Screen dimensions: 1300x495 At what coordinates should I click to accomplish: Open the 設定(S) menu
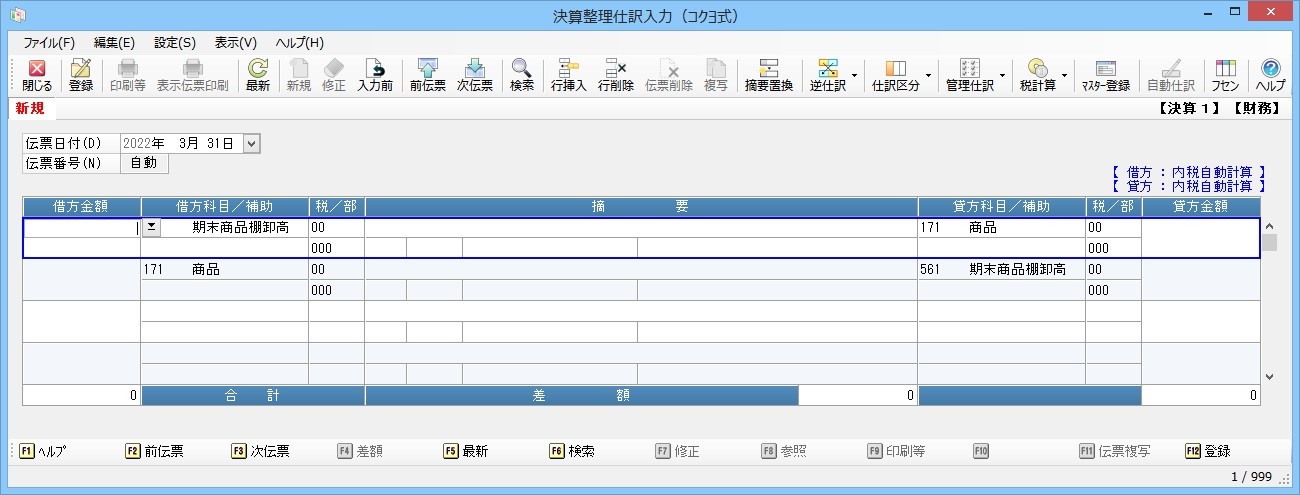(175, 43)
